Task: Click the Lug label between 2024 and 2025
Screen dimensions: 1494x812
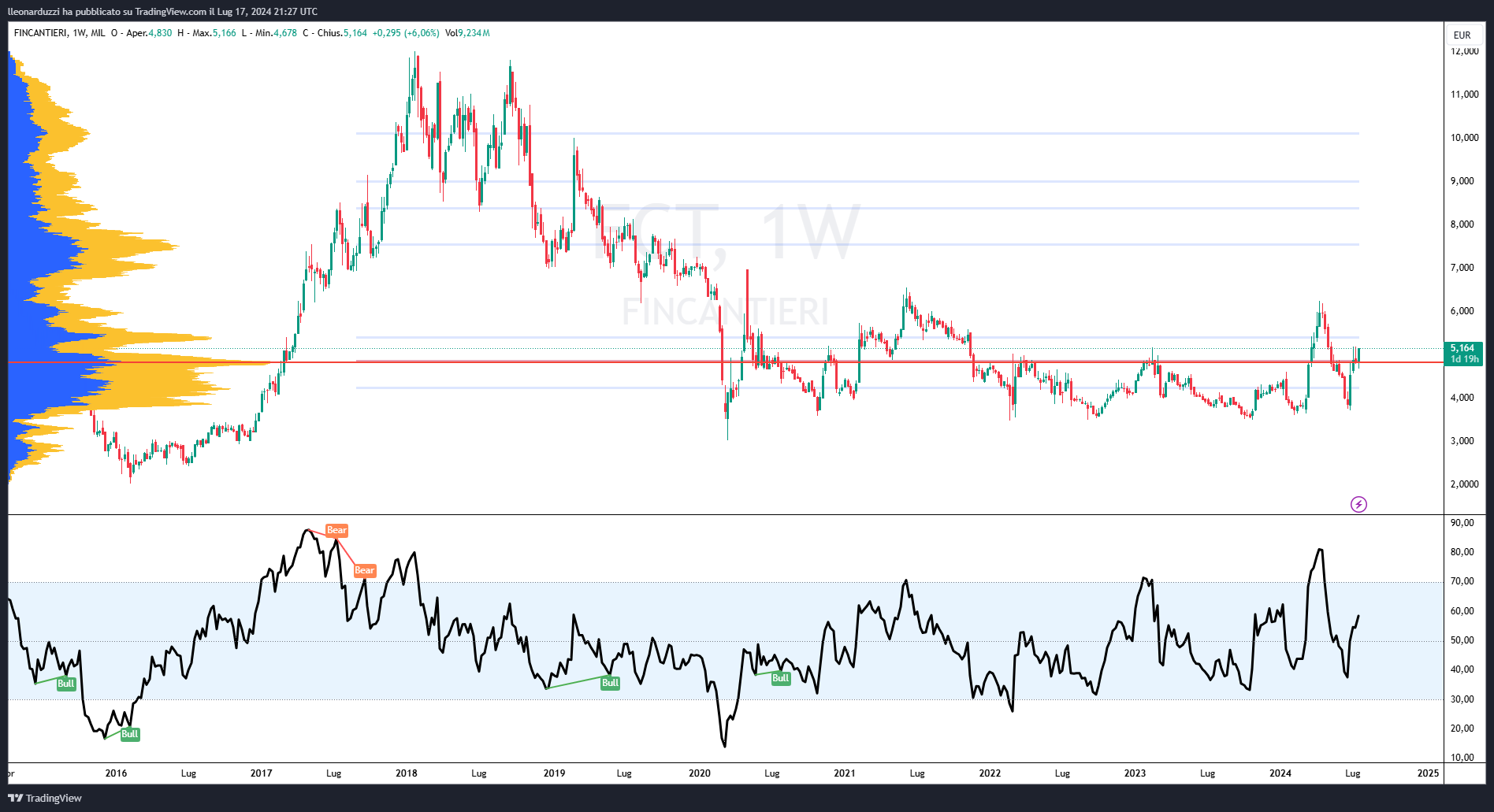Action: 1353,773
